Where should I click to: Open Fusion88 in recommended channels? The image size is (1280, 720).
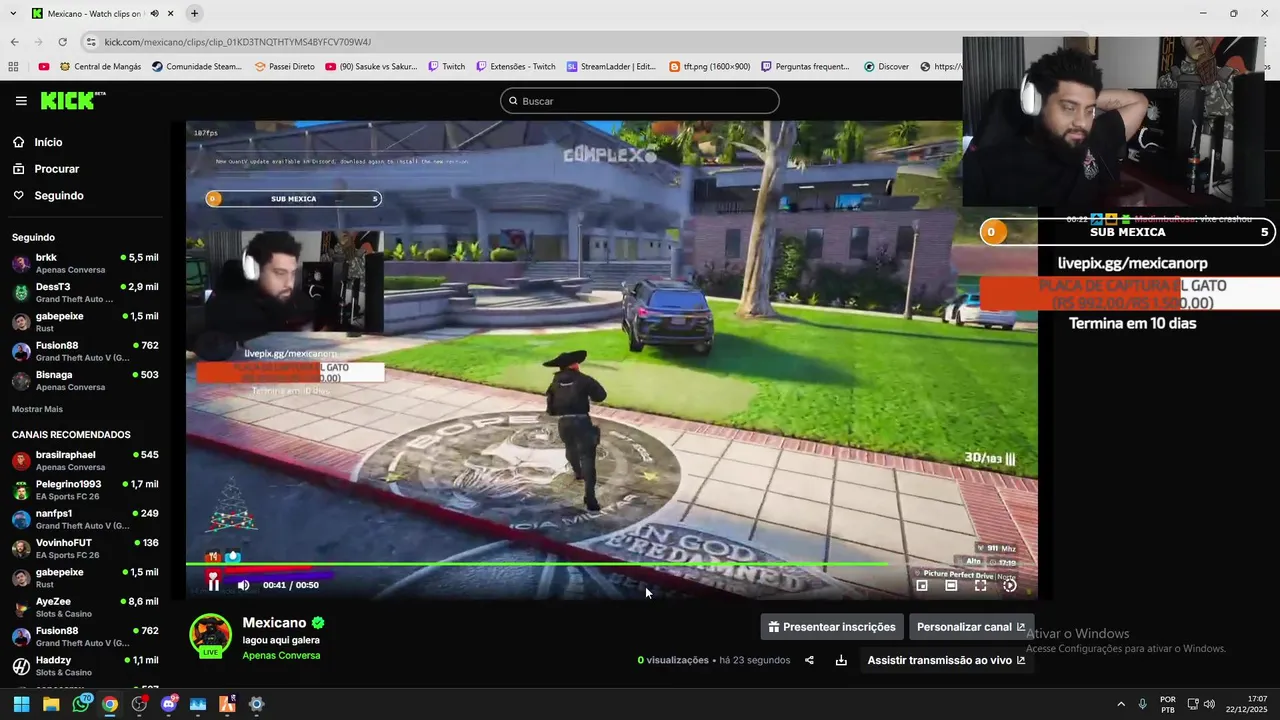(85, 636)
